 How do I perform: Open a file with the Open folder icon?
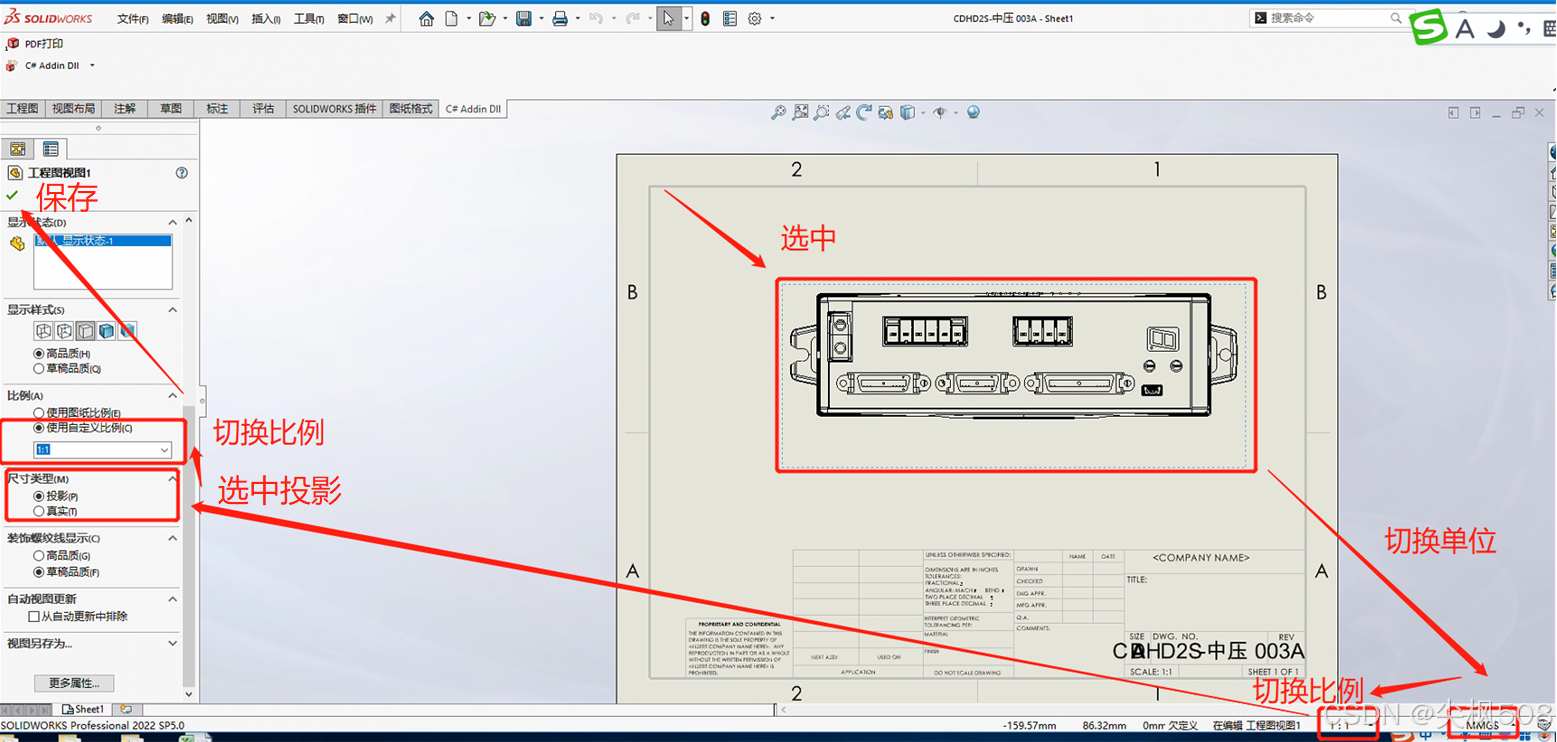click(x=487, y=19)
